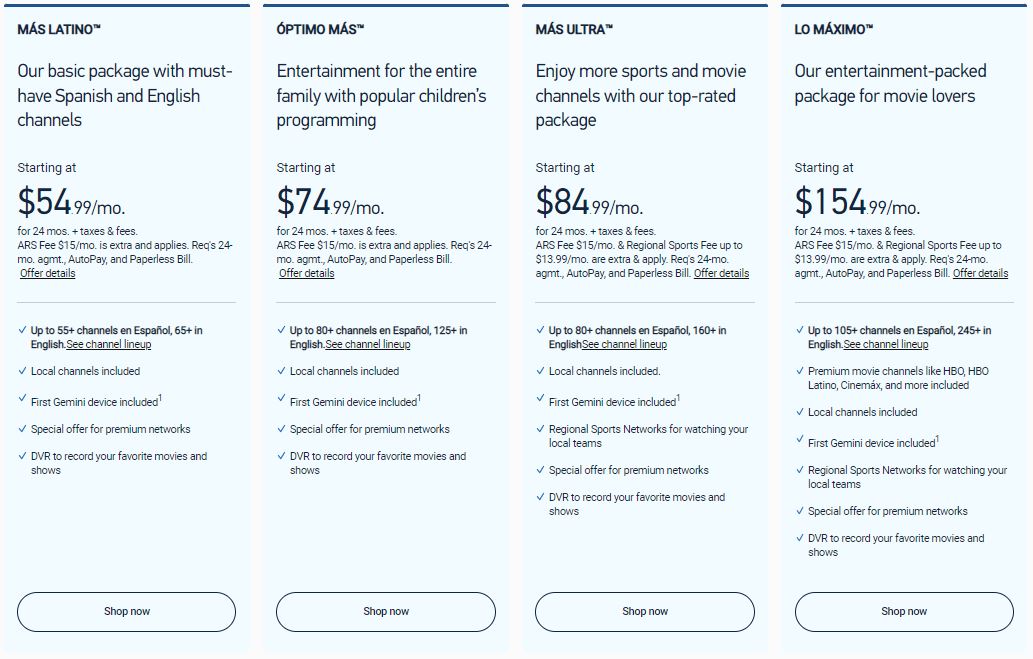Open Offer details for MÁS ULTRA package
The image size is (1033, 659).
pyautogui.click(x=721, y=272)
